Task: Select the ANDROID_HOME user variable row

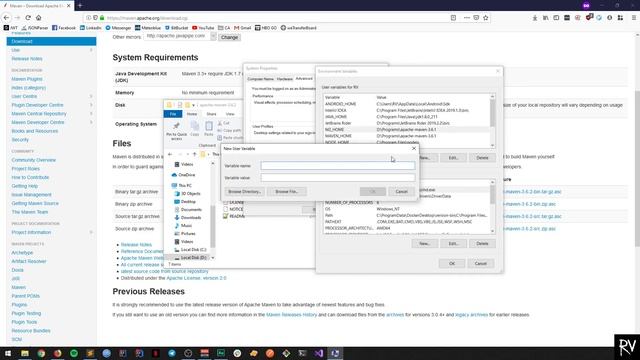Action: coord(407,104)
